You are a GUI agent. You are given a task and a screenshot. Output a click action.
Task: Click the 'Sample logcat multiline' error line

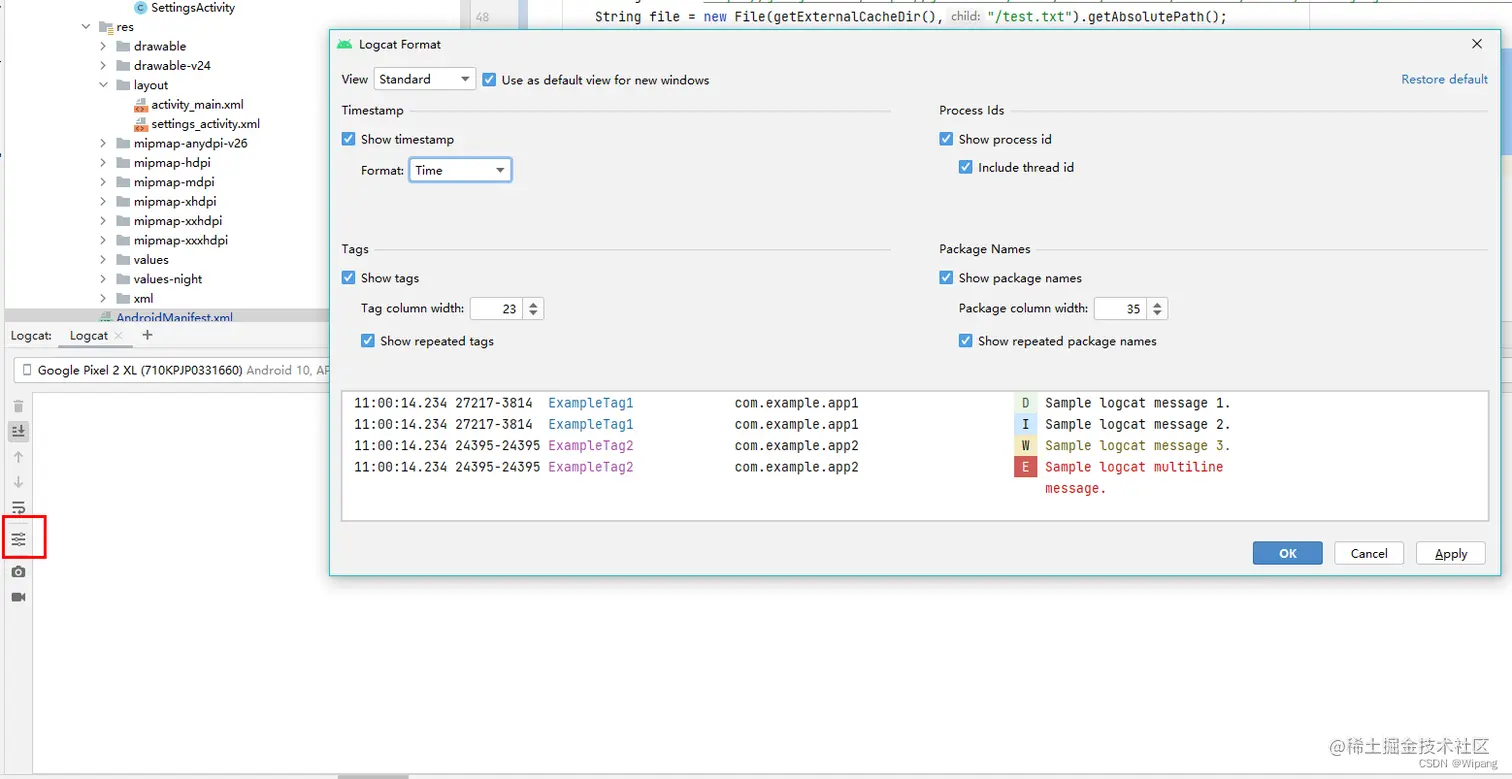(x=1134, y=467)
